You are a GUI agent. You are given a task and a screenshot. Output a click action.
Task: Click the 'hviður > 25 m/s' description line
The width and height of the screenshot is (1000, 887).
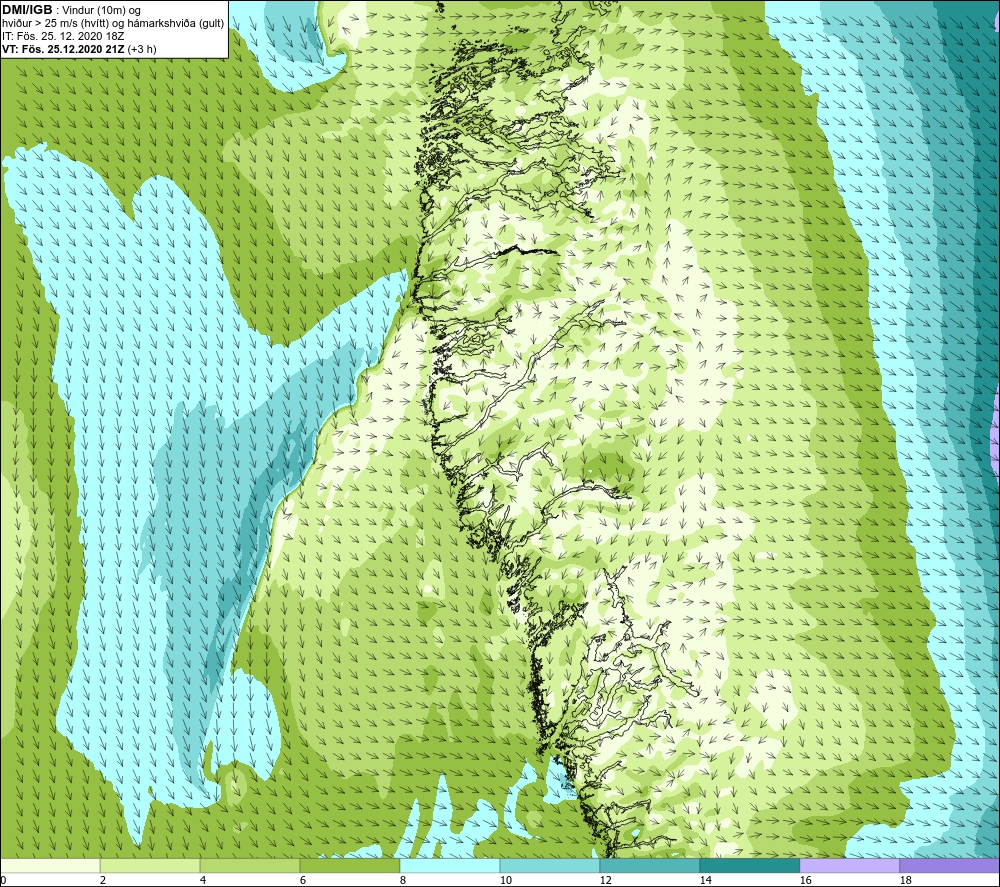pyautogui.click(x=113, y=24)
